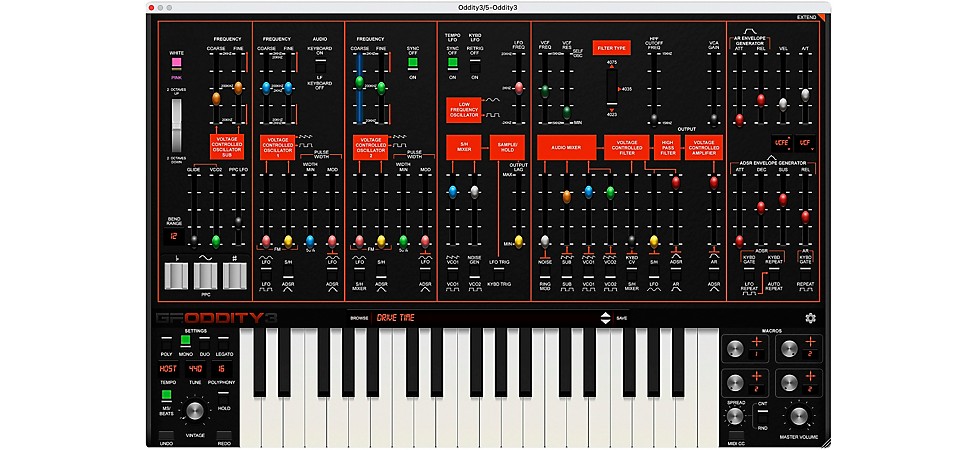The width and height of the screenshot is (976, 450).
Task: Toggle the Tempo LFO Sync switch
Action: click(x=453, y=62)
